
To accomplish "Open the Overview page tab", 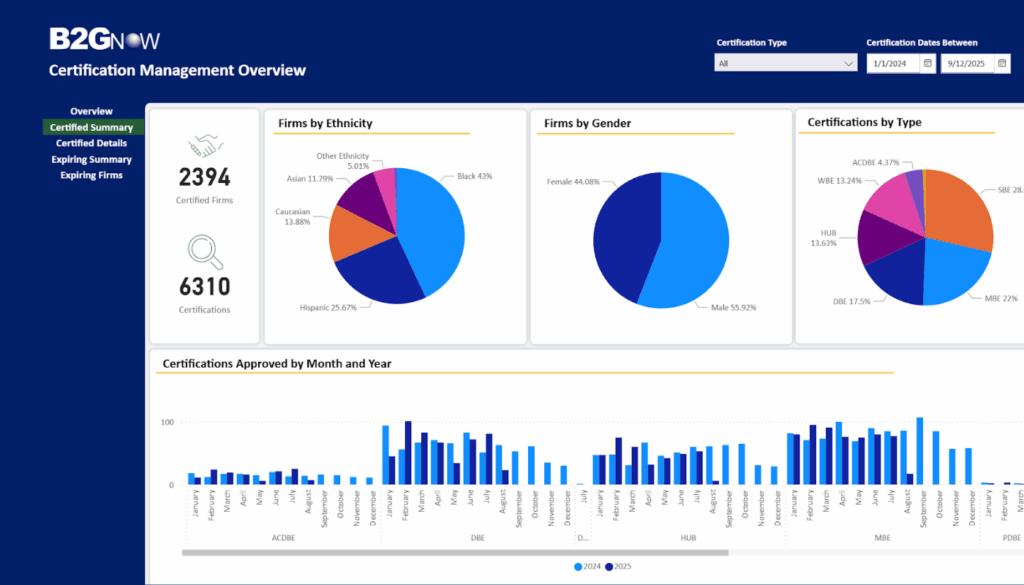I will [x=91, y=111].
